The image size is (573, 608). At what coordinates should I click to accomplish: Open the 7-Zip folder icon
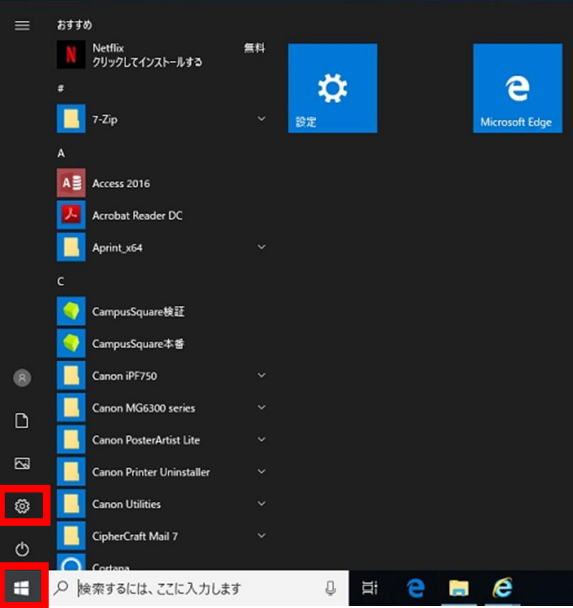click(x=71, y=118)
